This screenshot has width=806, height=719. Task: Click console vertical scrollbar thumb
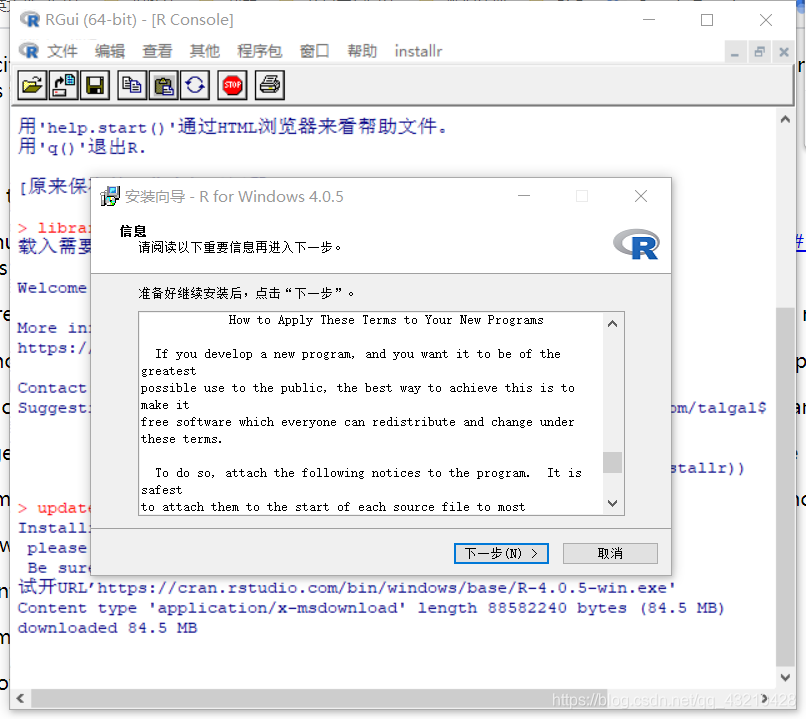[785, 487]
